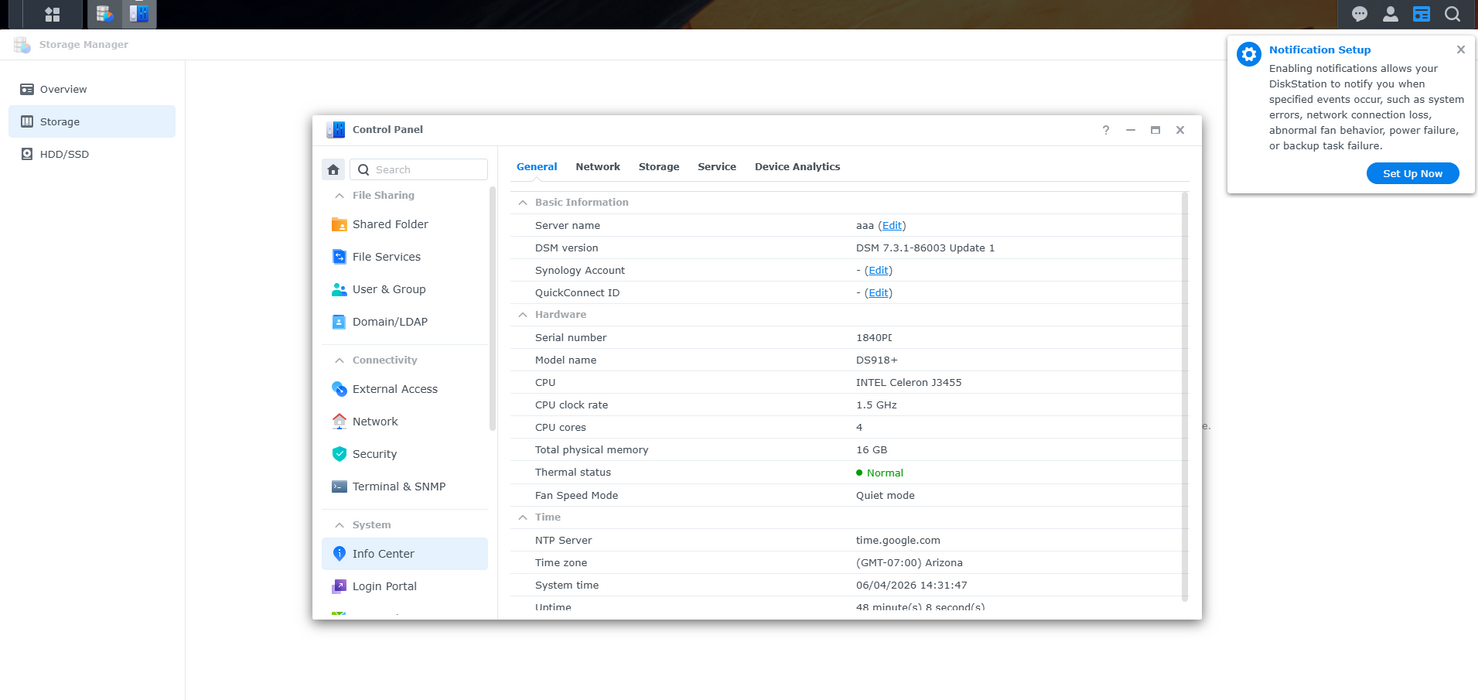Edit the Server name

click(892, 226)
